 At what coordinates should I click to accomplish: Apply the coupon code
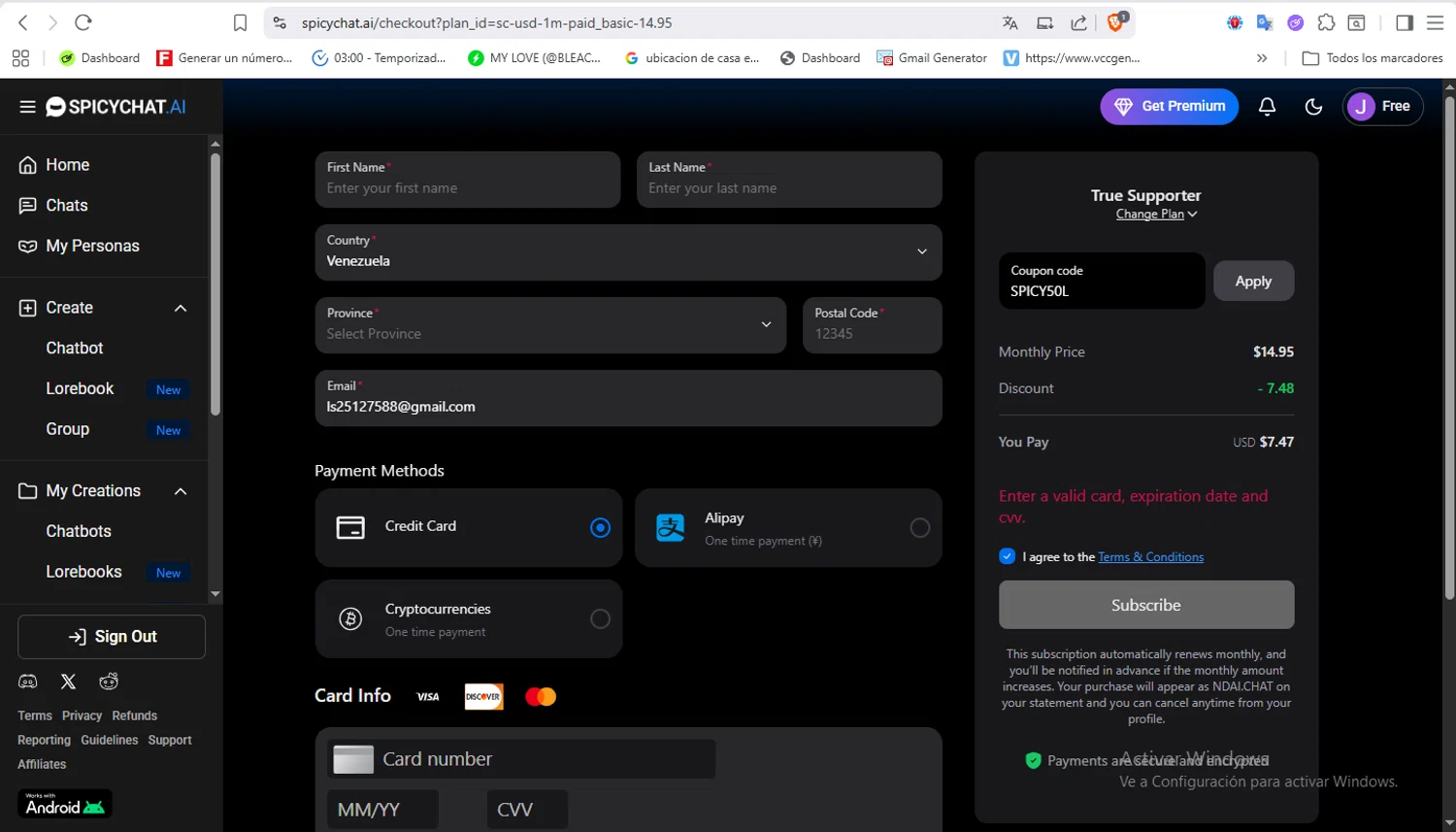[x=1253, y=282]
